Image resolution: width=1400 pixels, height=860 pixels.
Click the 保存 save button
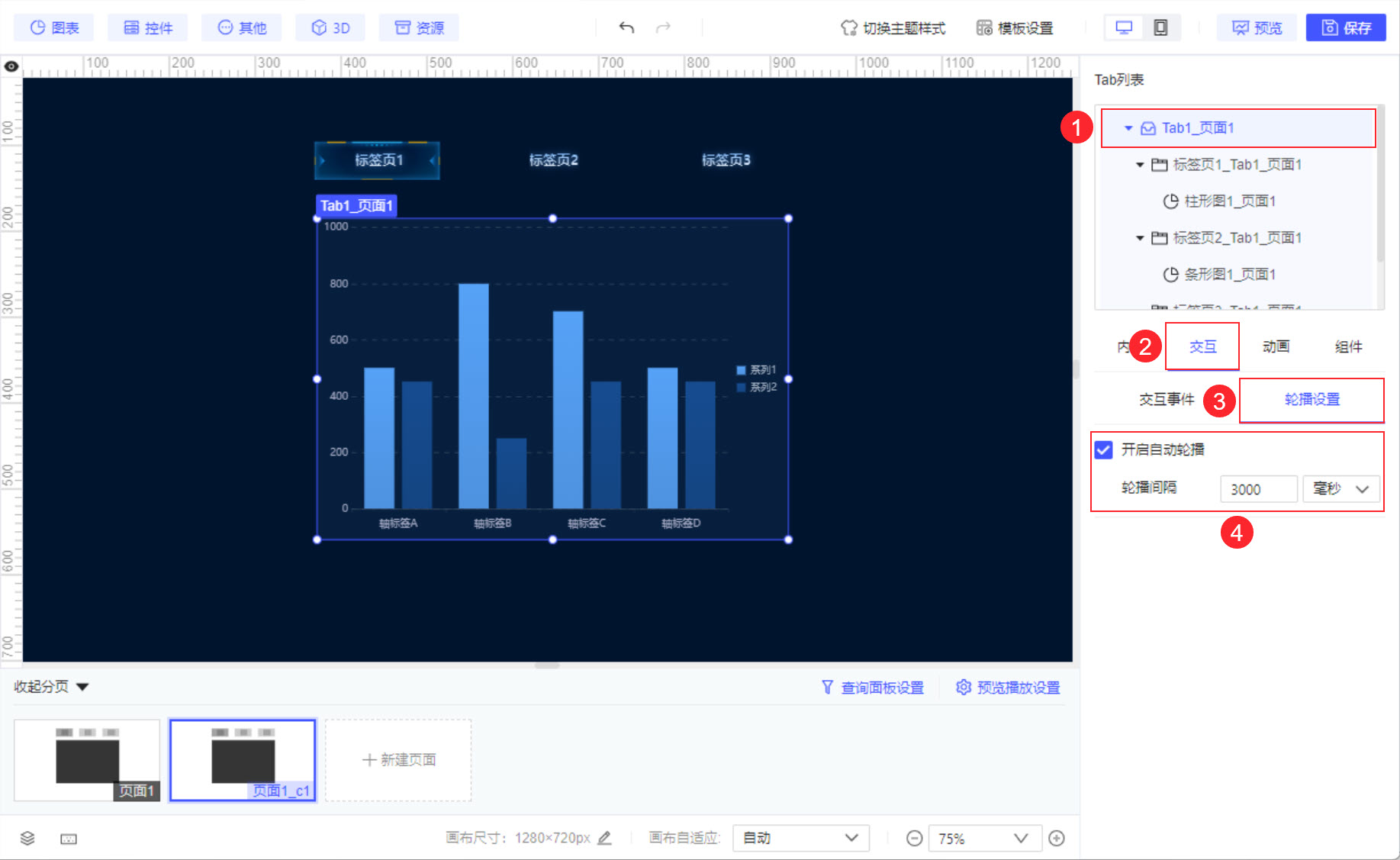pos(1346,27)
